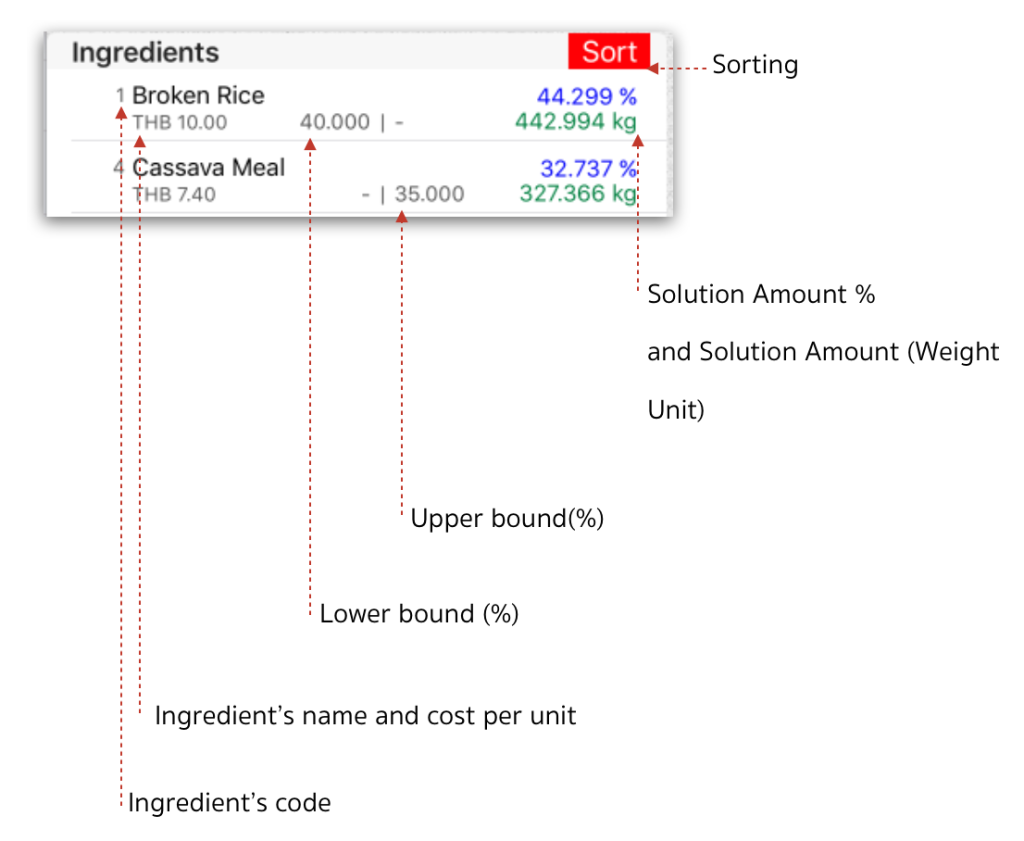This screenshot has width=1024, height=841.
Task: Click ingredient code 1 beside Broken Rice
Action: coord(120,97)
